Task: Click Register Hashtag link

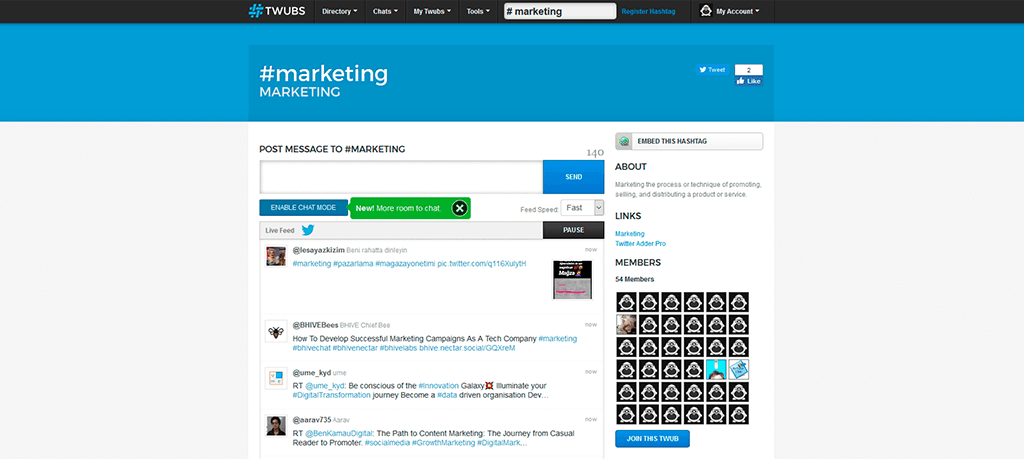Action: [x=648, y=12]
